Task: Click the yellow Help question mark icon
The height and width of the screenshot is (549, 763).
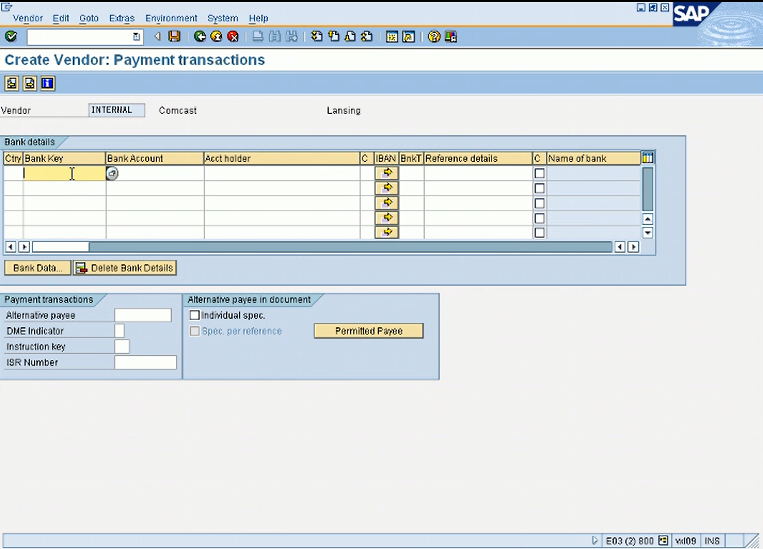Action: [x=434, y=37]
